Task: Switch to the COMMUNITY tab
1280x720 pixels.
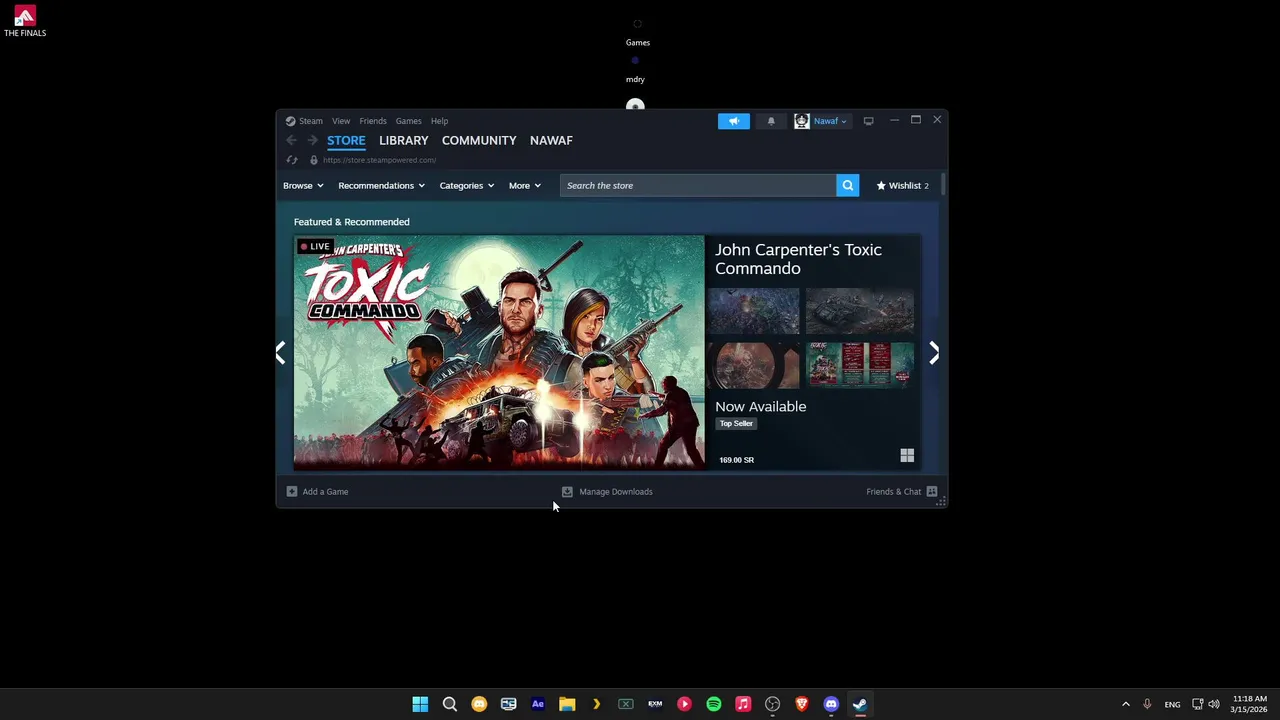Action: coord(479,140)
